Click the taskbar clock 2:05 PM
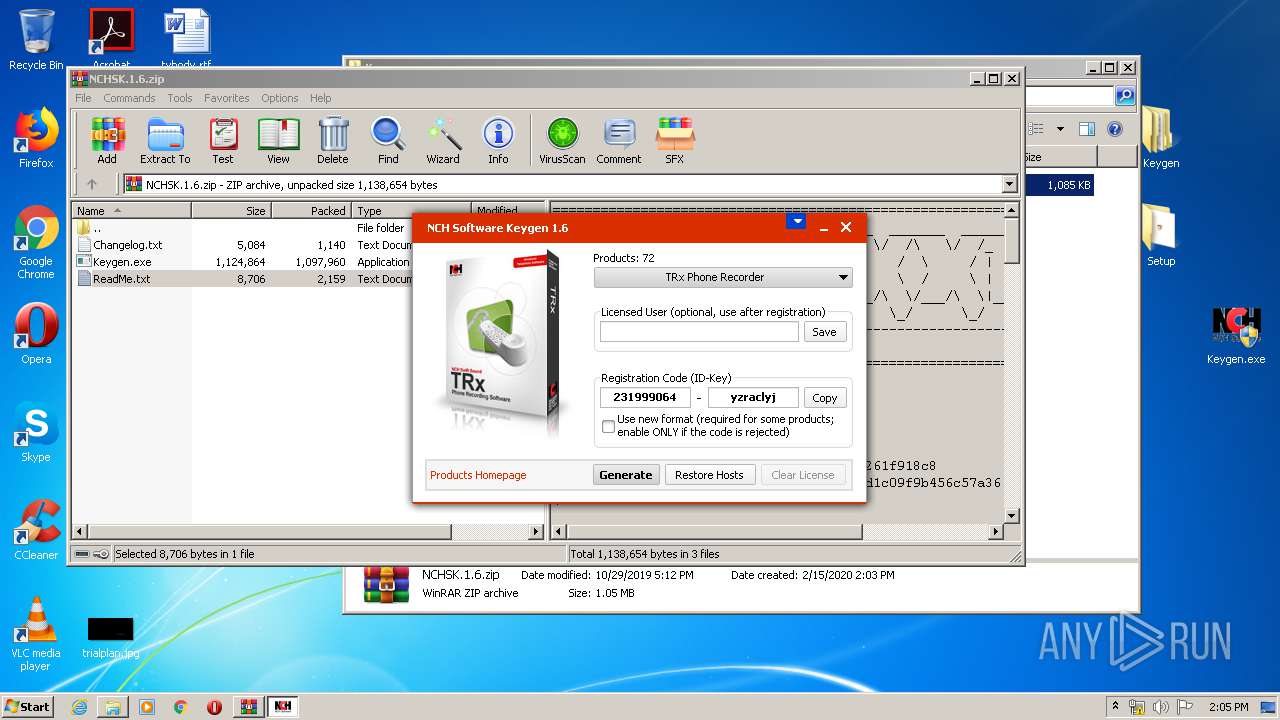The width and height of the screenshot is (1280, 720). (1228, 707)
